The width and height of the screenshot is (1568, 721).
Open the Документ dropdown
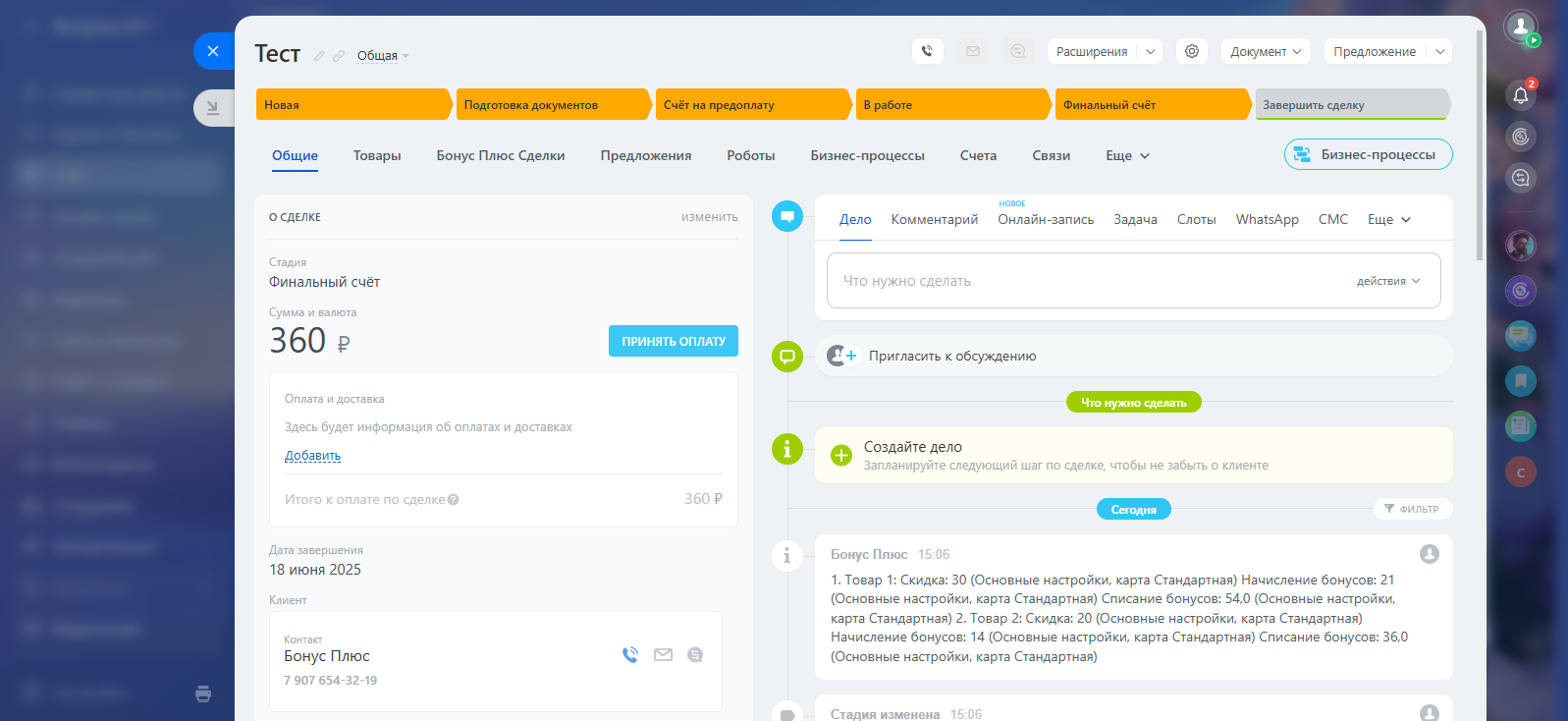click(x=1265, y=51)
